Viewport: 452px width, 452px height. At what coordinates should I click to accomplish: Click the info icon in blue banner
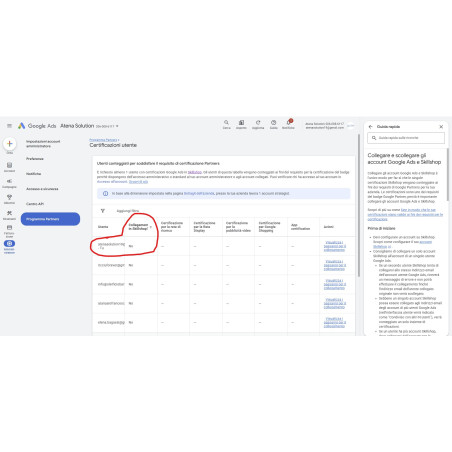point(105,193)
